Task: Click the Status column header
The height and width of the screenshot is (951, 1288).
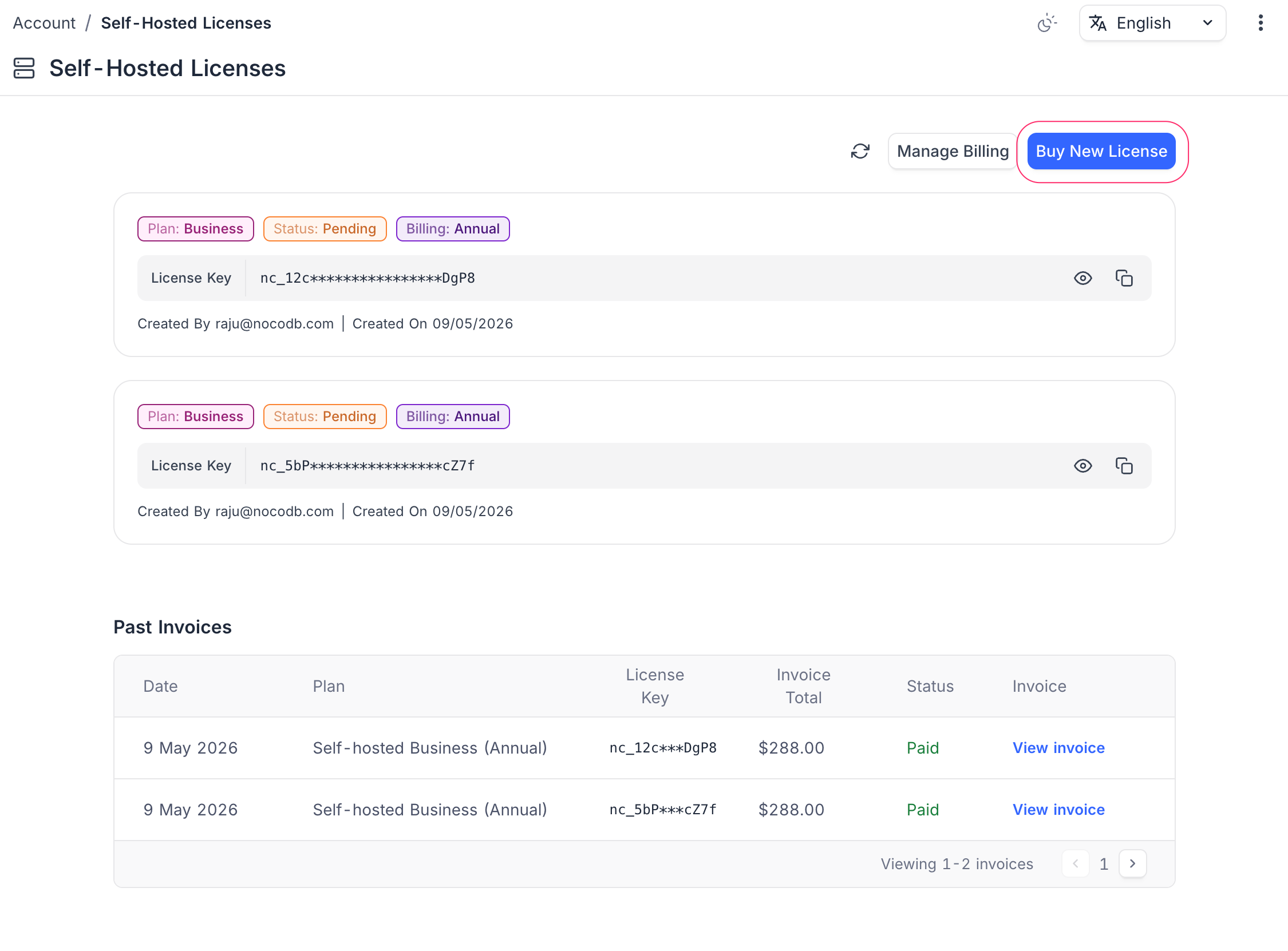Action: tap(930, 686)
